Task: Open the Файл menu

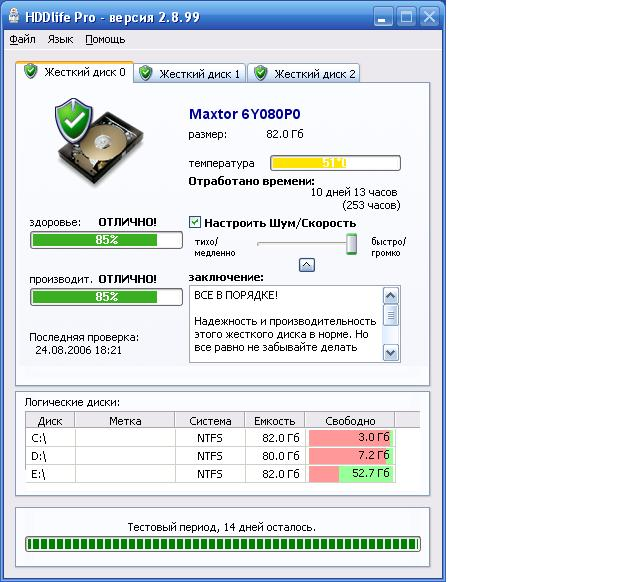Action: pos(22,39)
